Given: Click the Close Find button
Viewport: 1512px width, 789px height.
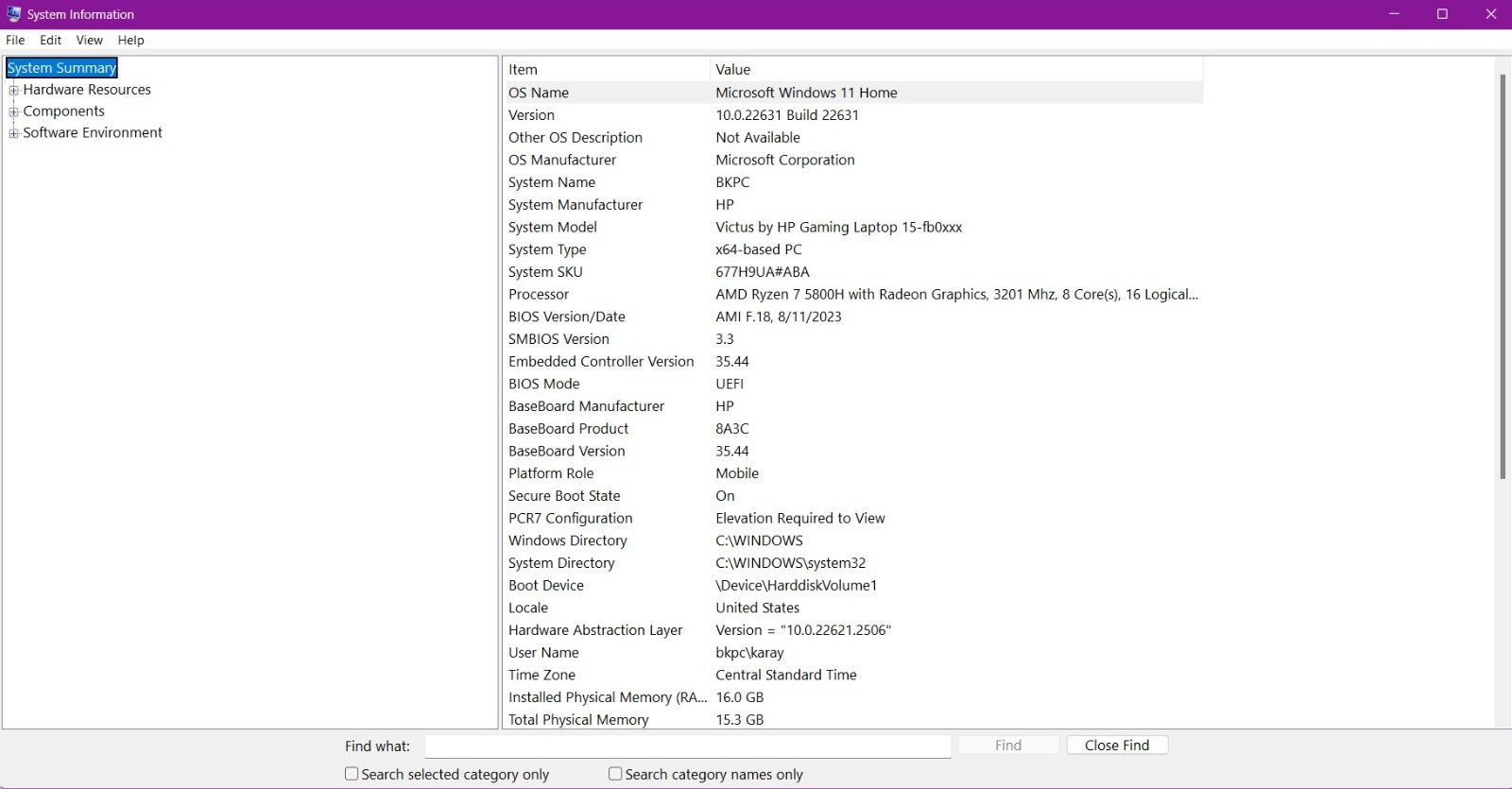Looking at the screenshot, I should (1117, 746).
